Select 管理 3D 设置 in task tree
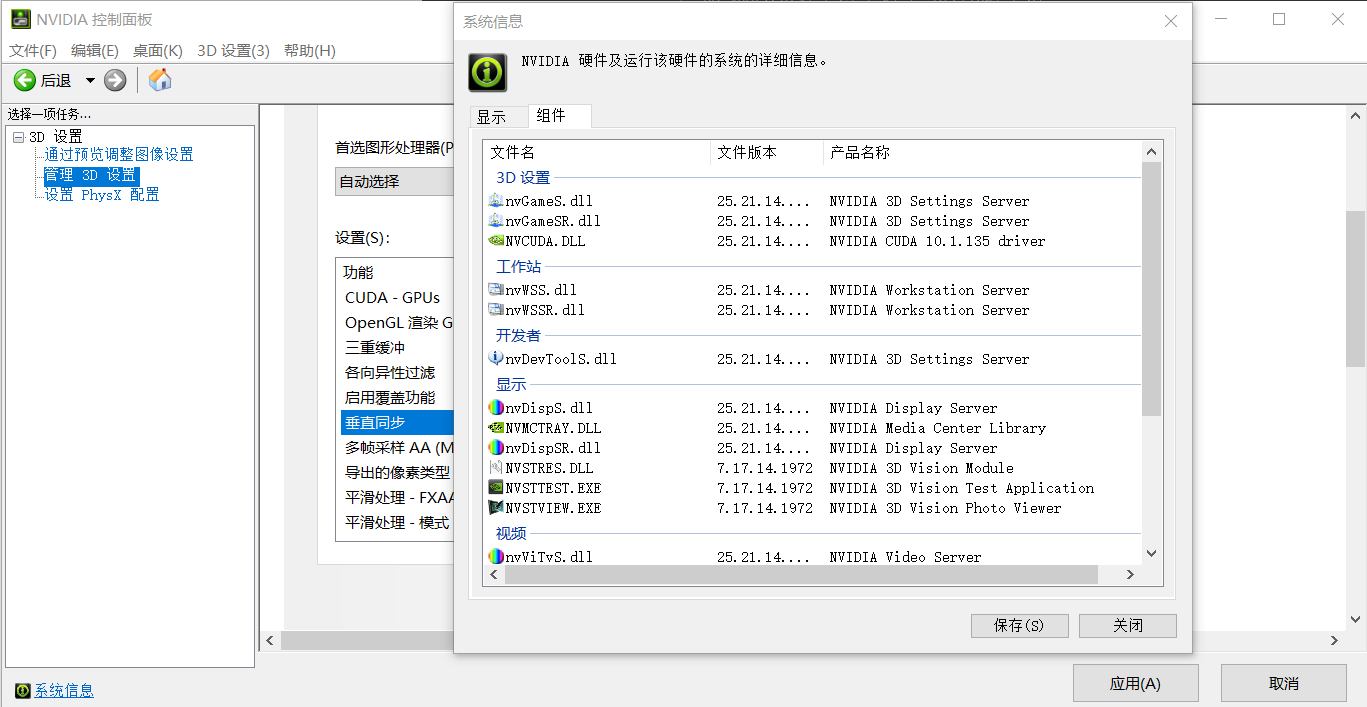Image resolution: width=1367 pixels, height=707 pixels. pos(90,175)
